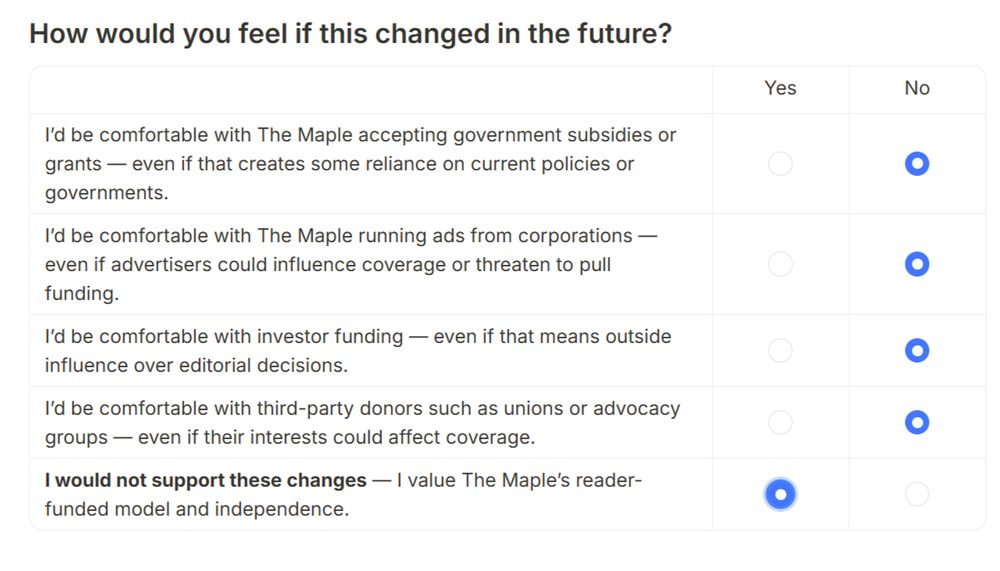Click the government subsidies statement text
The height and width of the screenshot is (571, 1000).
360,163
